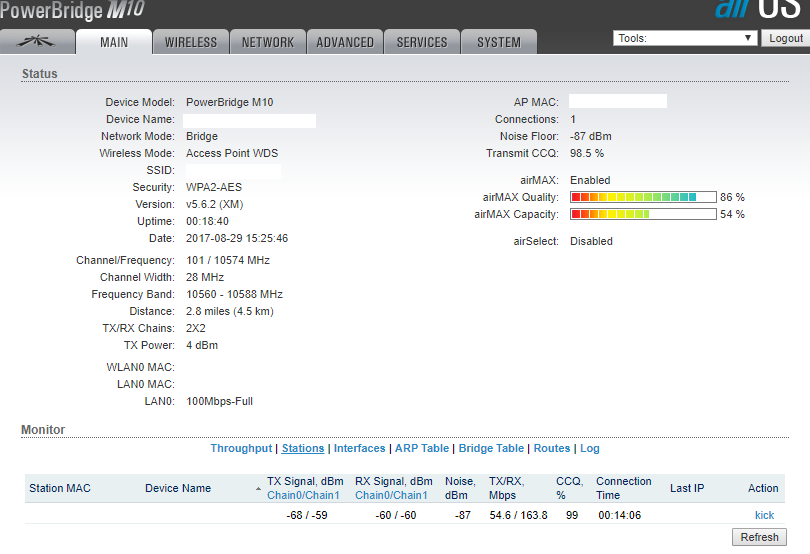Select the Uptime value 00:18:40
Image resolution: width=810 pixels, height=554 pixels.
[x=207, y=221]
